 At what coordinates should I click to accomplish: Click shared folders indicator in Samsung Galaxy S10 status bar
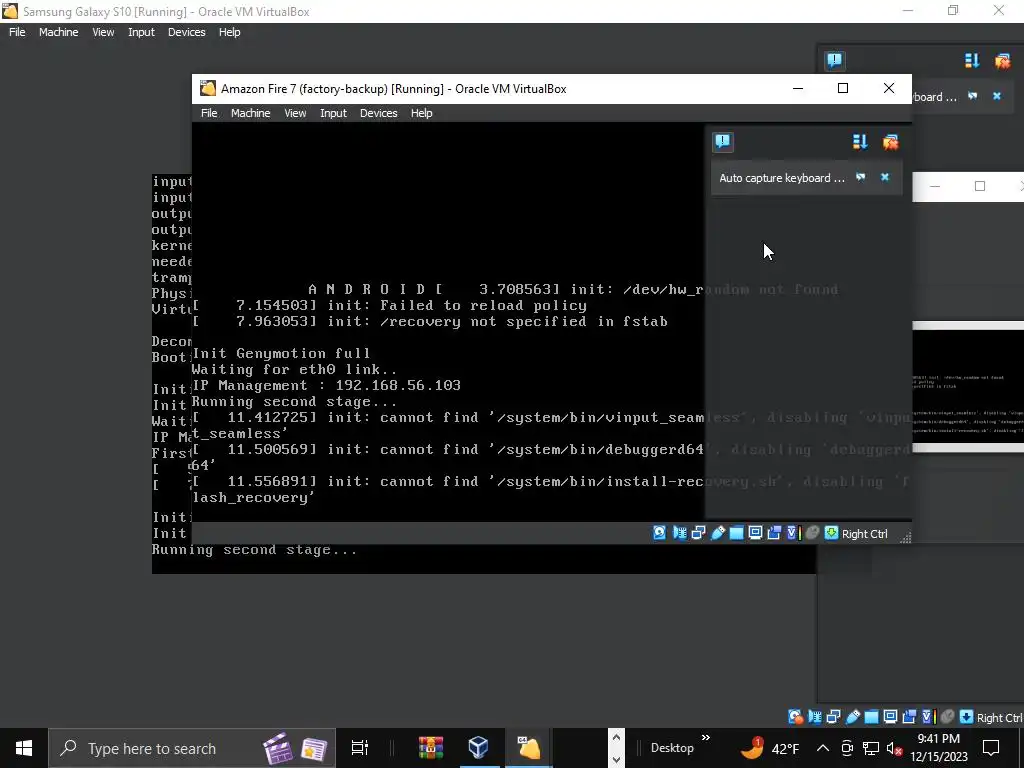coord(871,717)
